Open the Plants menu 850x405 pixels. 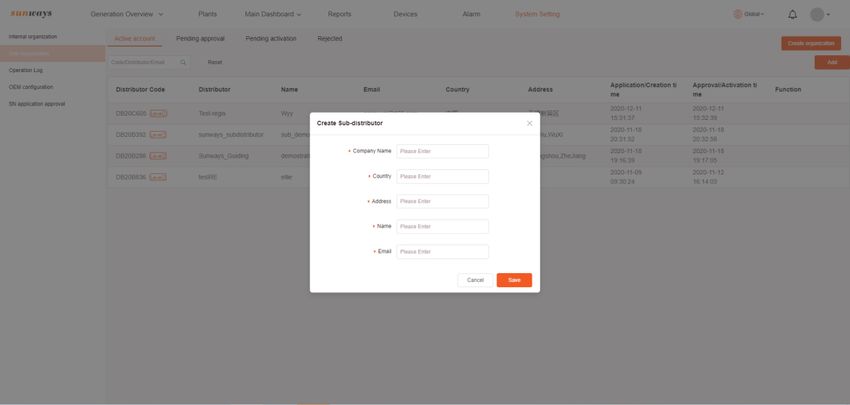click(208, 14)
